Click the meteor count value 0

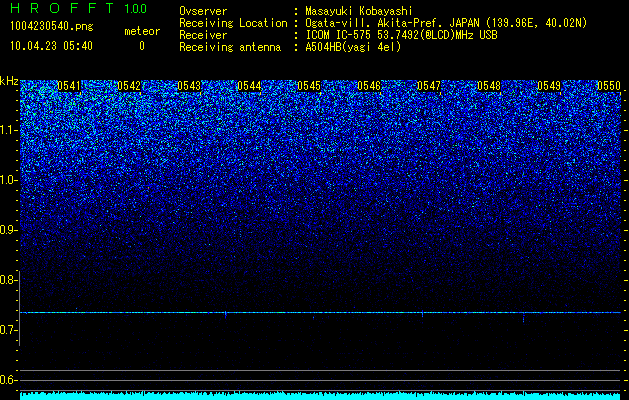[142, 46]
